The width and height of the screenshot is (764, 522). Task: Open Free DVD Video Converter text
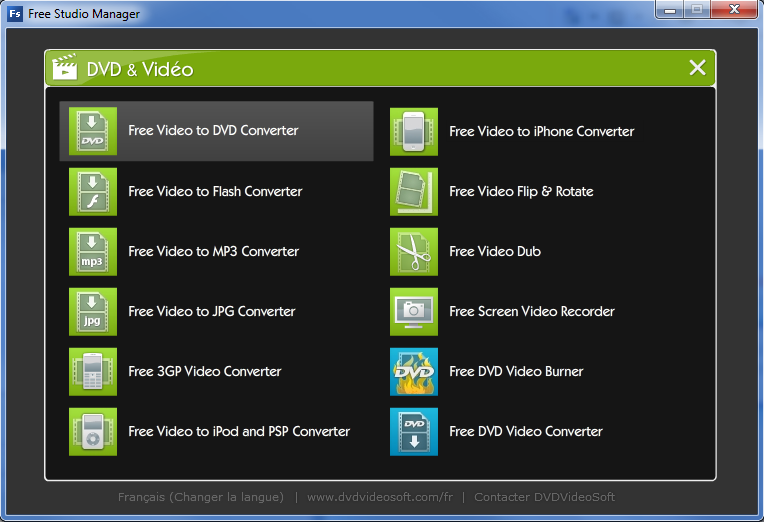(526, 431)
